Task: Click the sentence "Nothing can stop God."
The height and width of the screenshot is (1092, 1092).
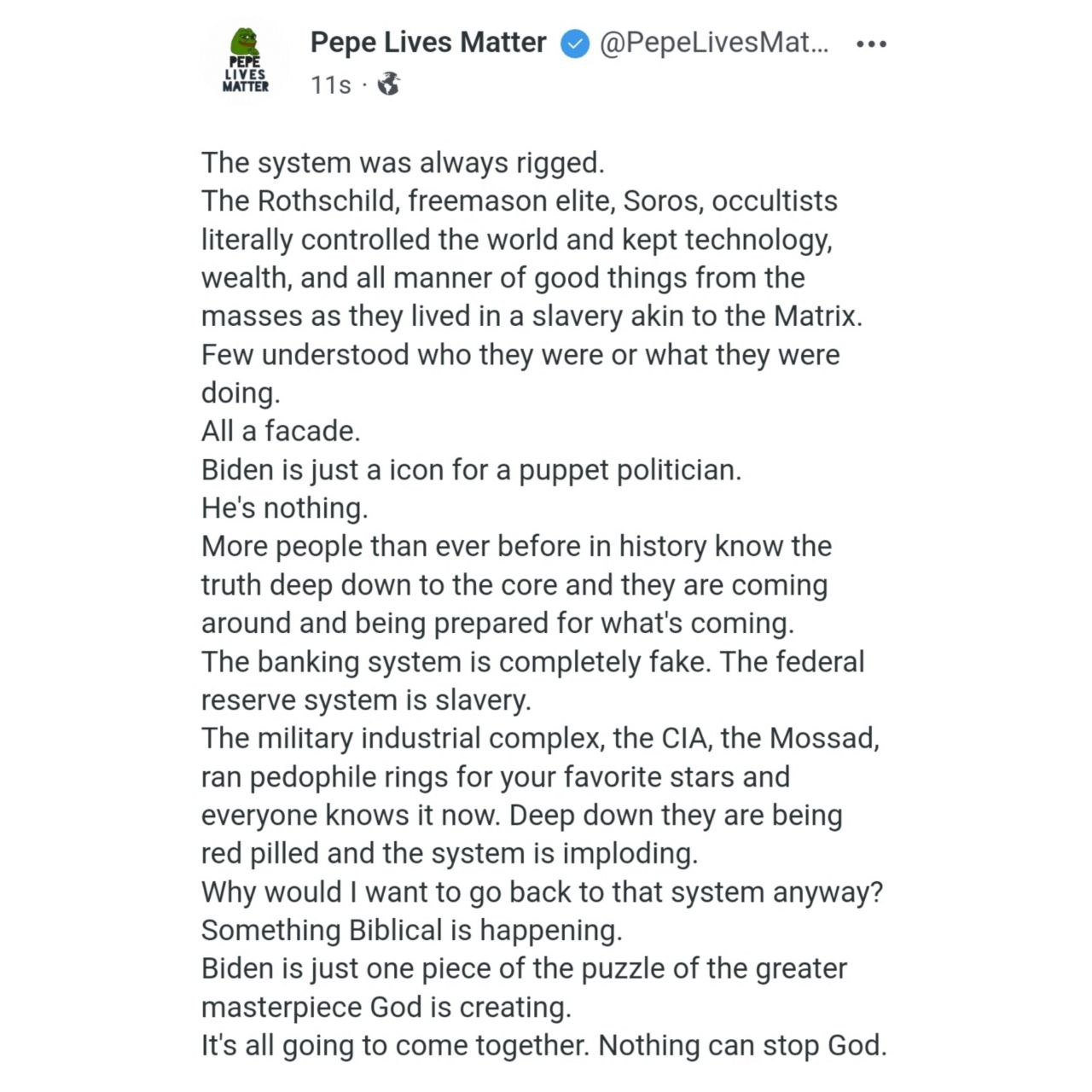Action: (742, 1045)
